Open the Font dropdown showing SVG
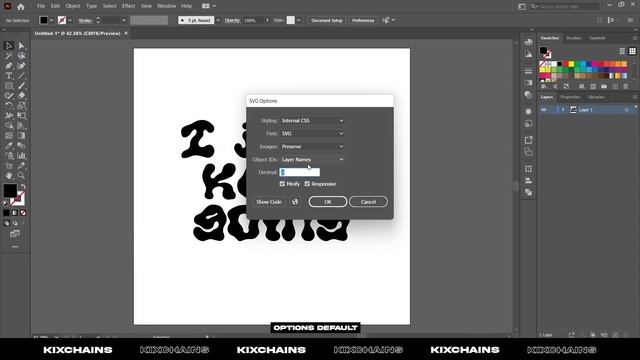Image resolution: width=640 pixels, height=360 pixels. [312, 133]
